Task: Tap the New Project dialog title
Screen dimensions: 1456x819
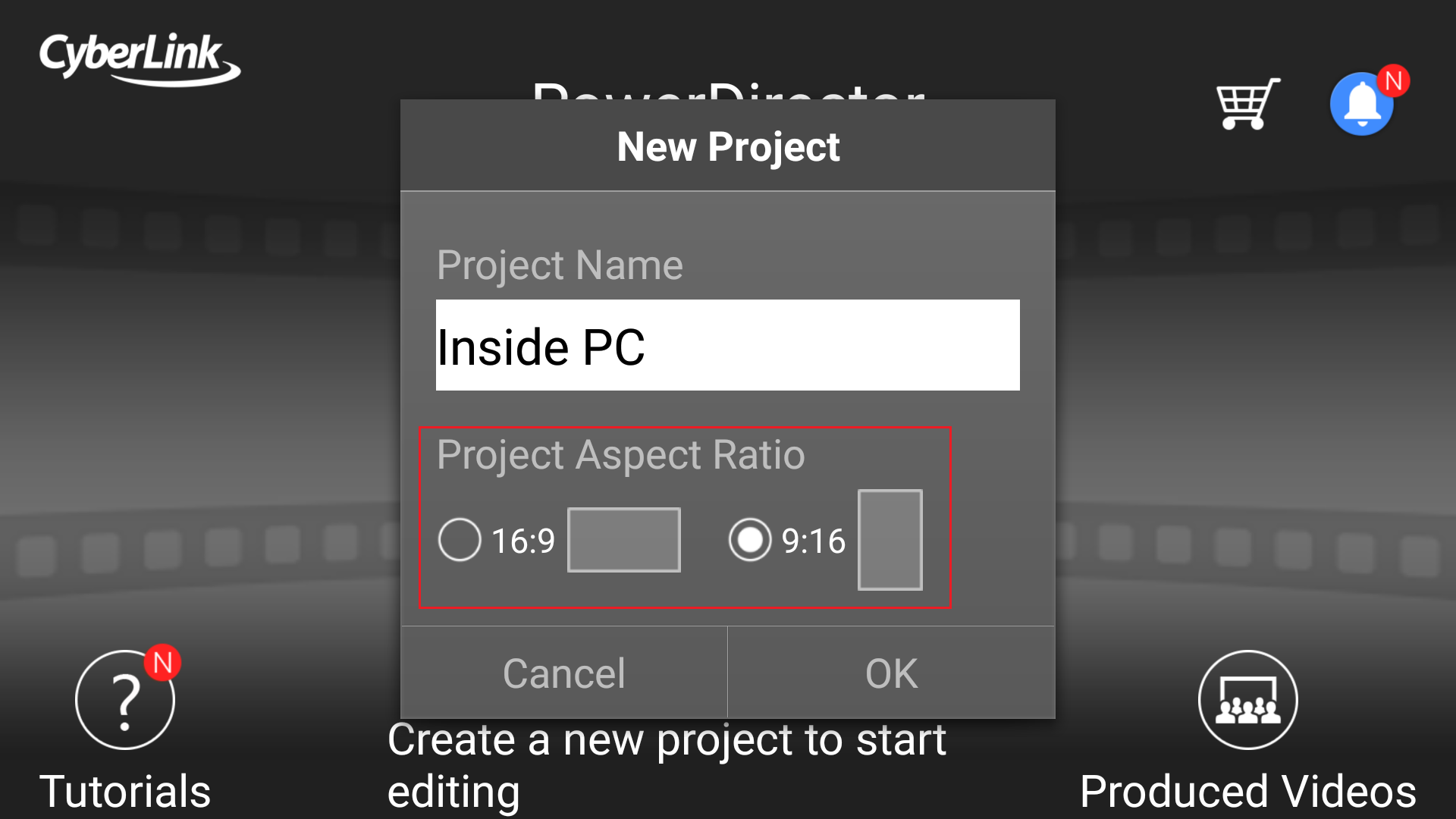Action: click(x=728, y=146)
